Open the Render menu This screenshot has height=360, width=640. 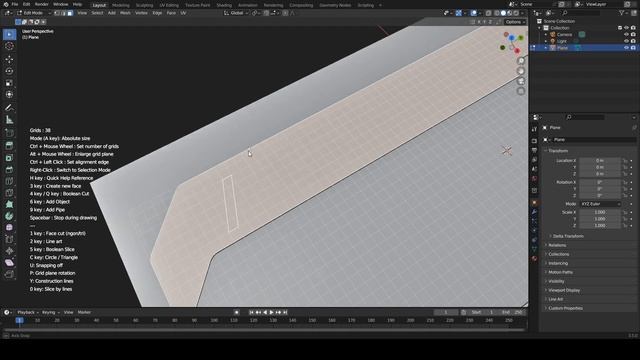coord(41,4)
